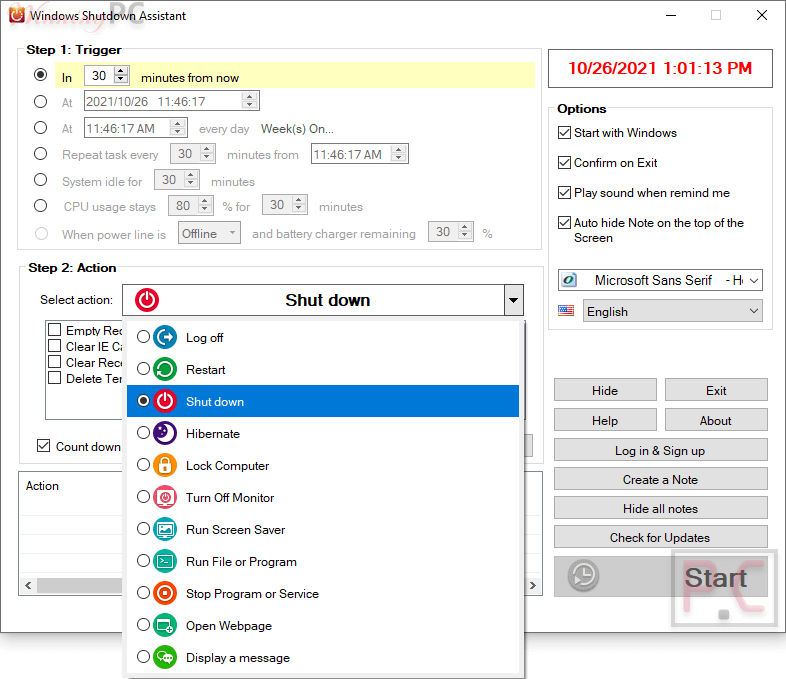Click the orange Lock Computer padlock icon
This screenshot has height=679, width=786.
point(165,466)
